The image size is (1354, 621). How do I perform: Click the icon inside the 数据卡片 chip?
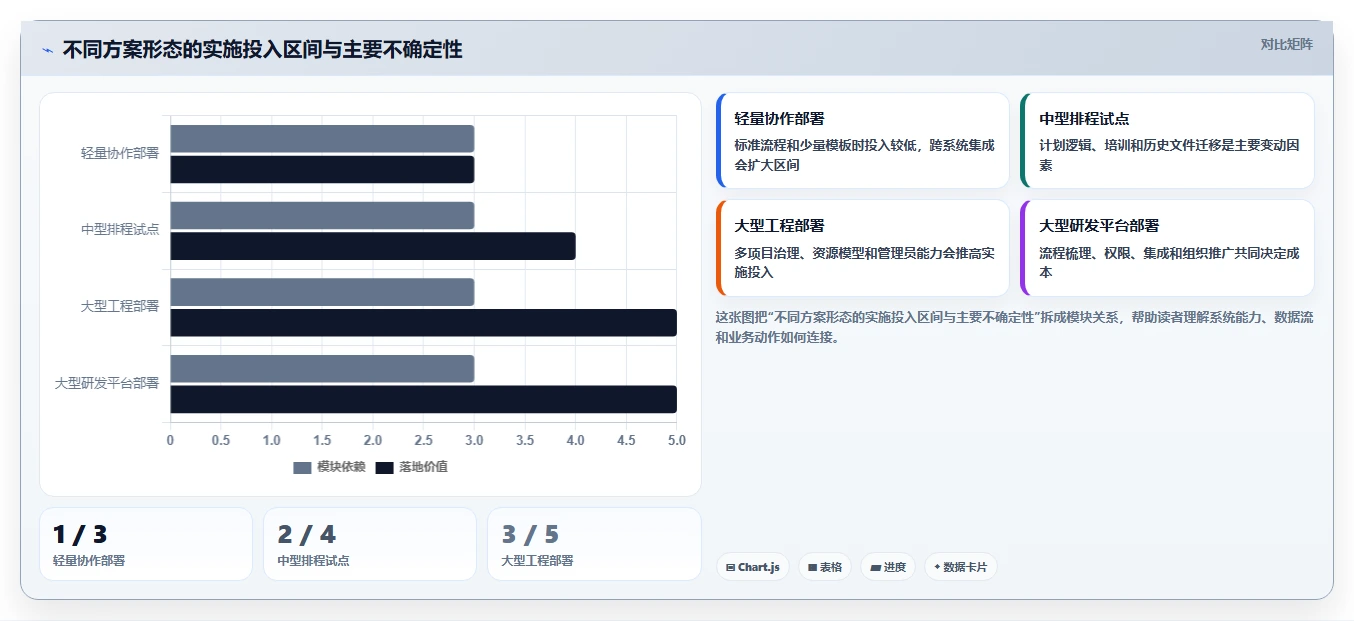click(x=937, y=567)
